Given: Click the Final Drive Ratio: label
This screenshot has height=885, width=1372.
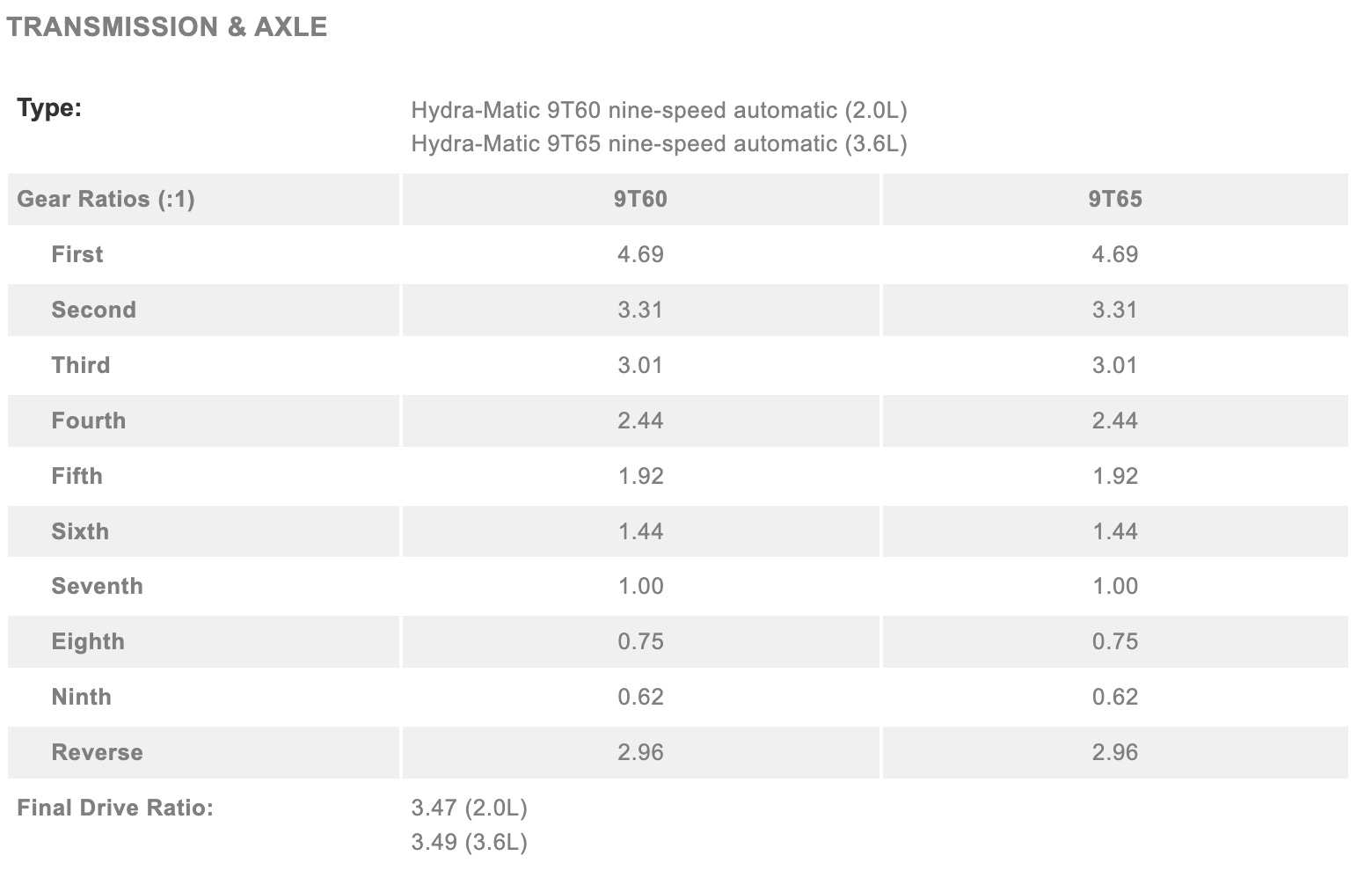Looking at the screenshot, I should click(115, 808).
